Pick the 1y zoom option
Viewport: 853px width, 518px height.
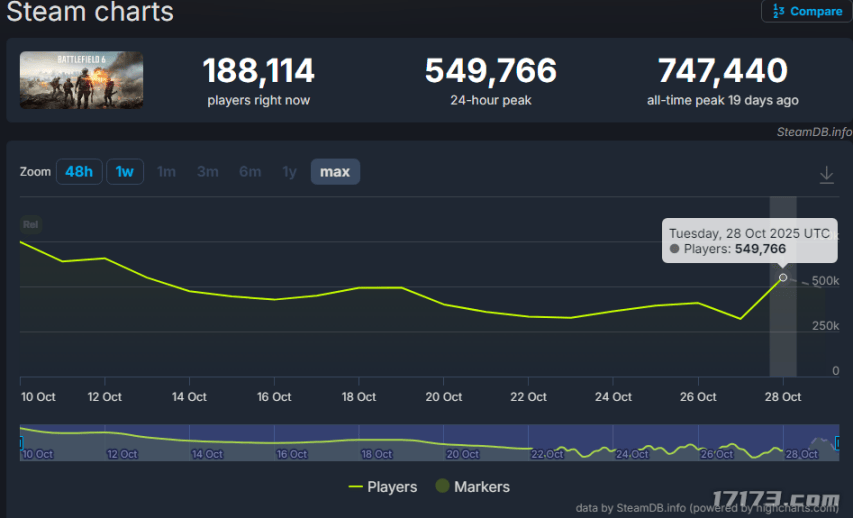289,172
